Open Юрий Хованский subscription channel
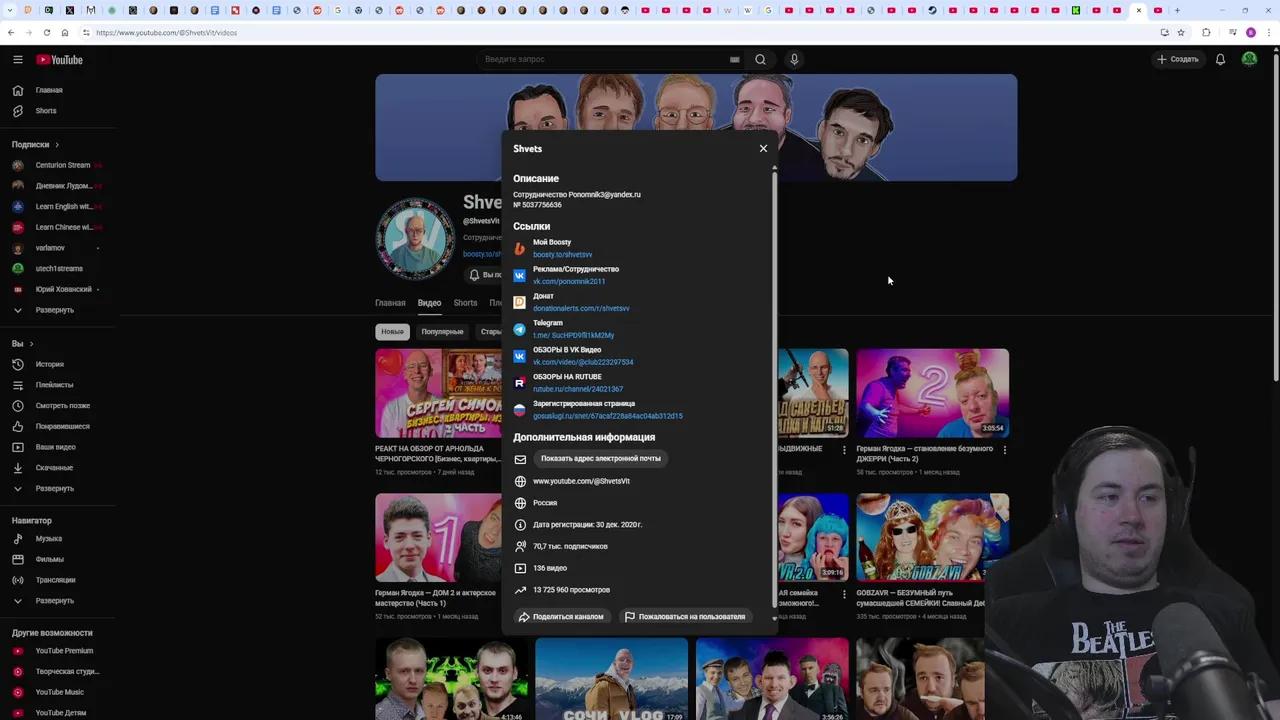Screen dimensions: 1280x720 63,289
